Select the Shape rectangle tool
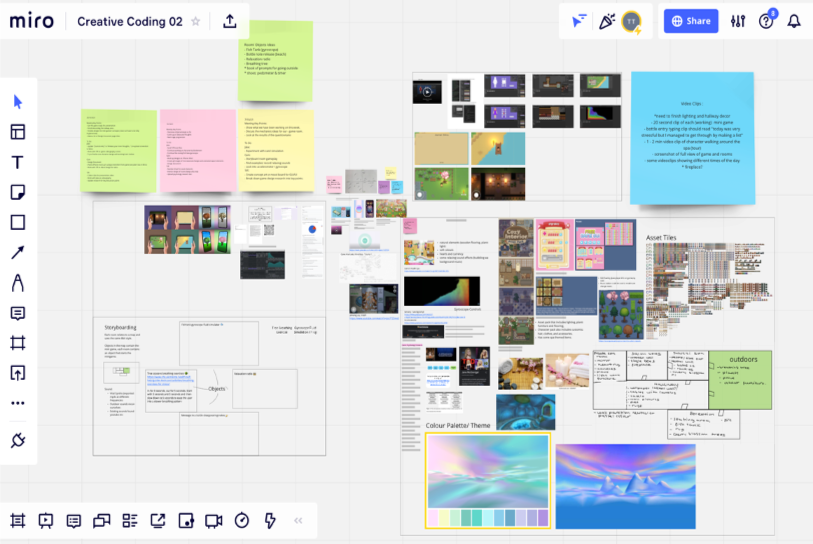This screenshot has width=813, height=544. click(x=18, y=222)
